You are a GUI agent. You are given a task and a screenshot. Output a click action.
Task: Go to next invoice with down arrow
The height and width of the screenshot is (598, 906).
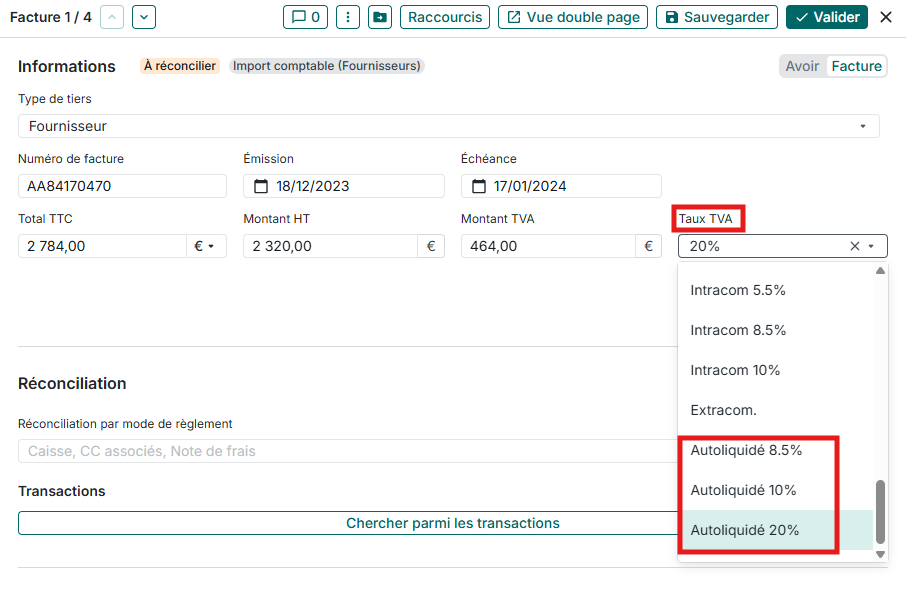pos(144,17)
